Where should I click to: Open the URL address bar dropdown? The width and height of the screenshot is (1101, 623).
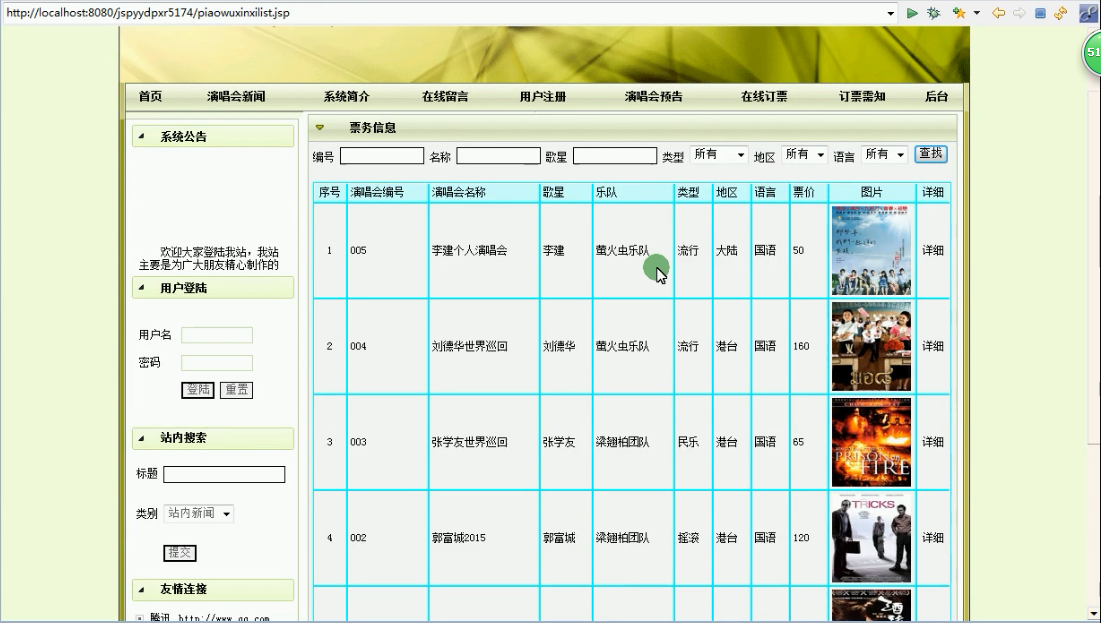tap(890, 13)
